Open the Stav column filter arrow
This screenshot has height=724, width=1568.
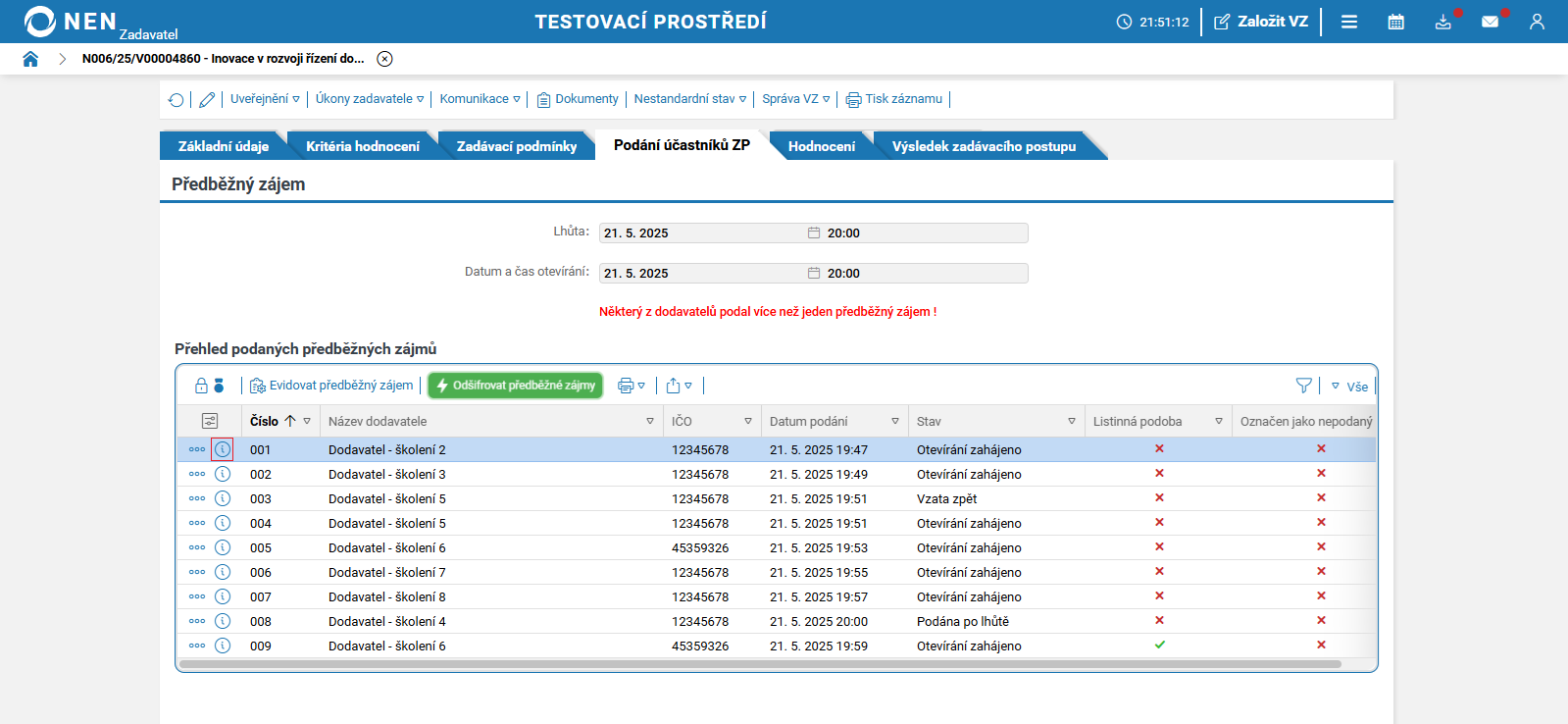pyautogui.click(x=1071, y=421)
